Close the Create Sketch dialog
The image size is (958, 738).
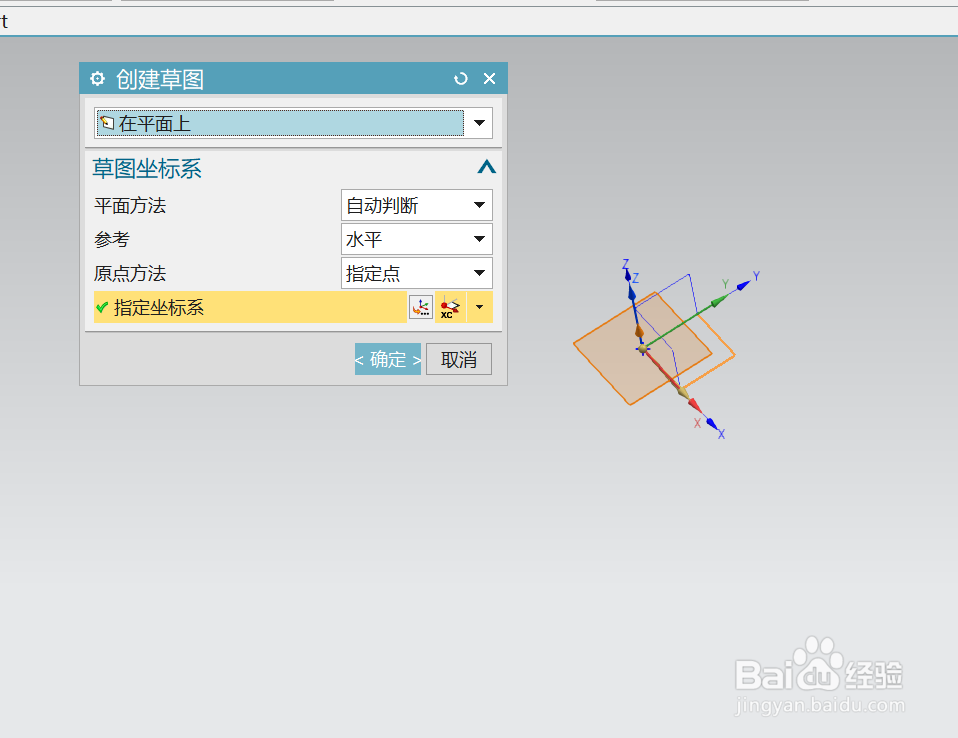[x=489, y=78]
